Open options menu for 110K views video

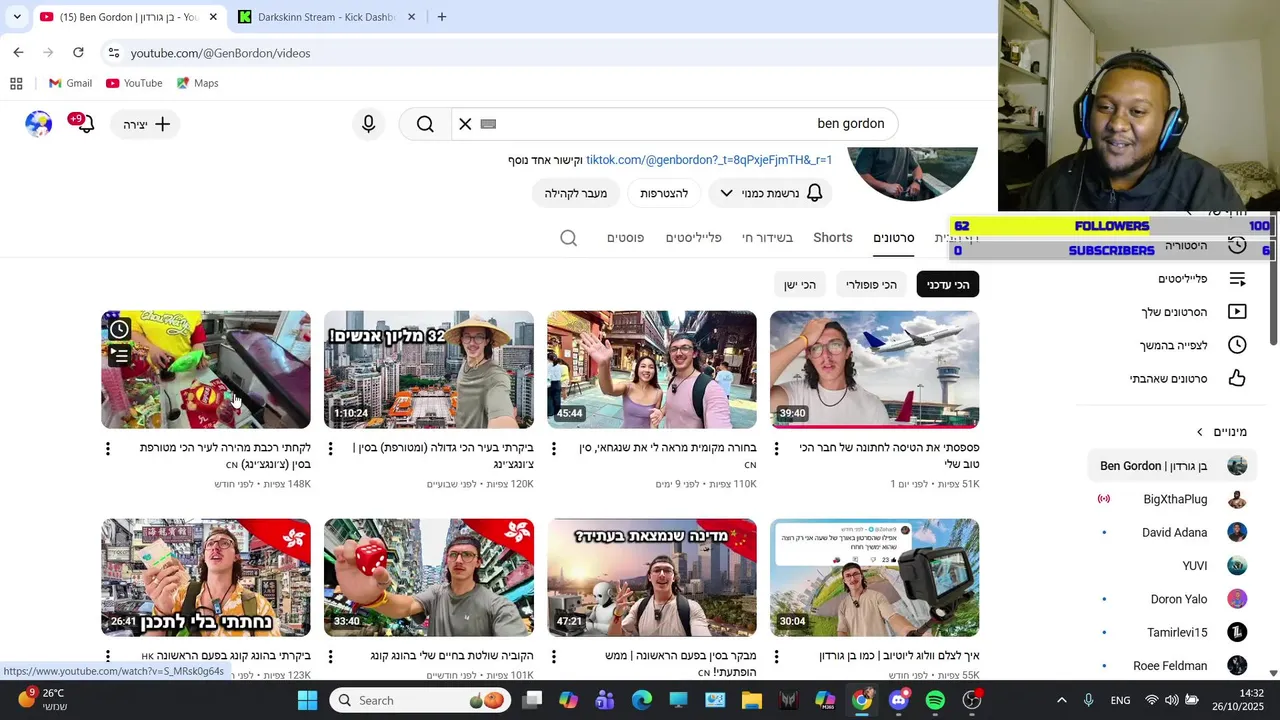(x=554, y=449)
